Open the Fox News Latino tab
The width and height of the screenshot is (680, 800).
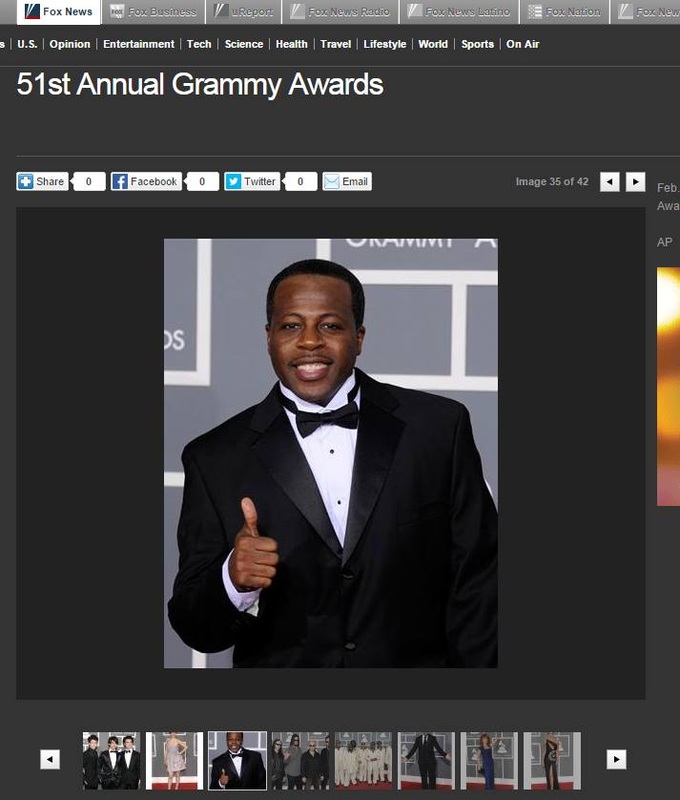[x=459, y=12]
